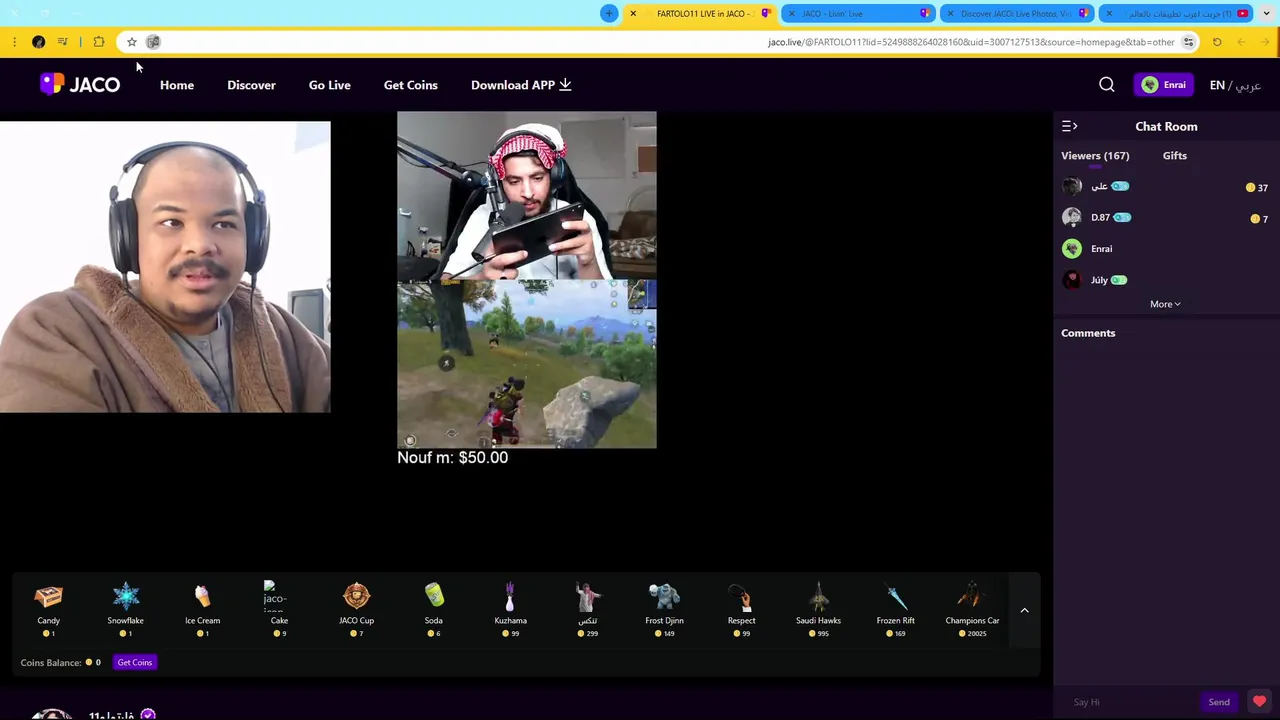Select viewer D.87 in list
The height and width of the screenshot is (720, 1280).
pos(1165,217)
